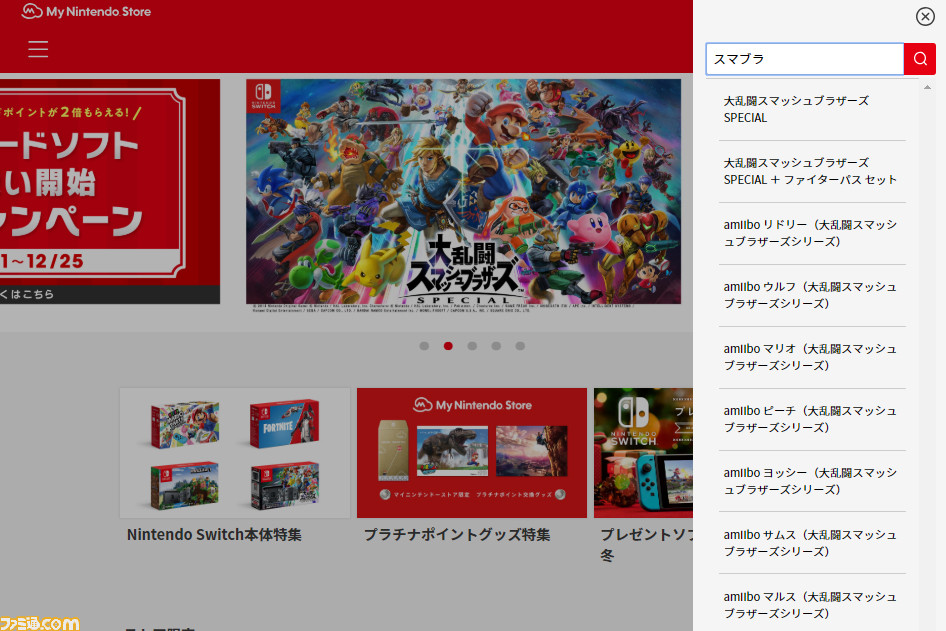Click scroll-up arrow of suggestion list
The height and width of the screenshot is (631, 946).
[927, 87]
